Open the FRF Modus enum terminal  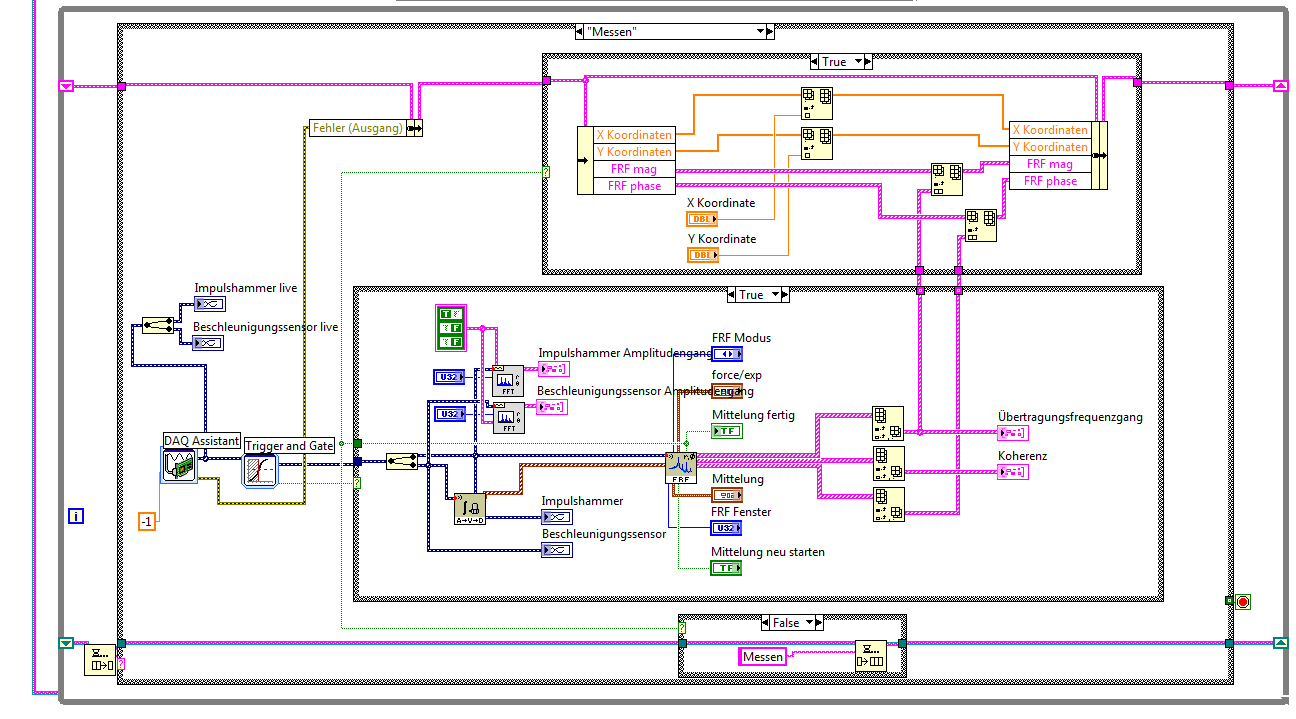(x=727, y=354)
